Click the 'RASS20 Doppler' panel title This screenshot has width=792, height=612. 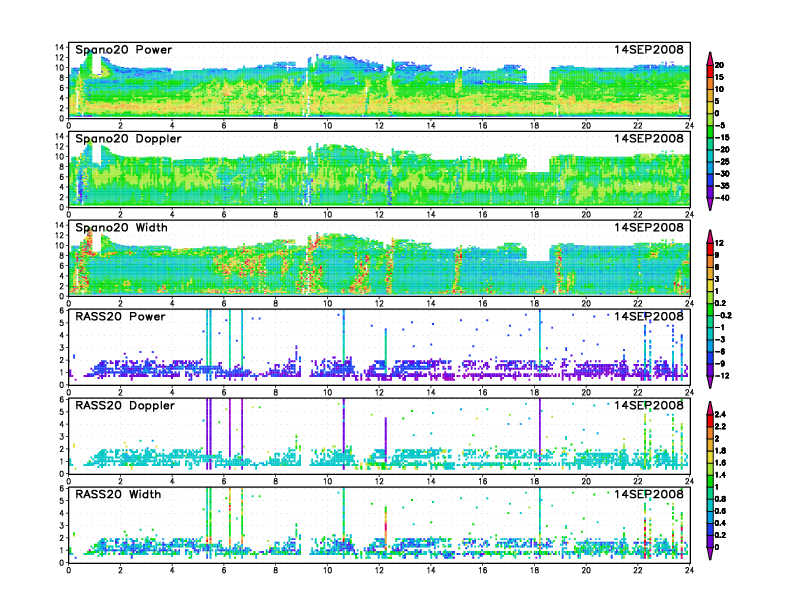(x=125, y=405)
